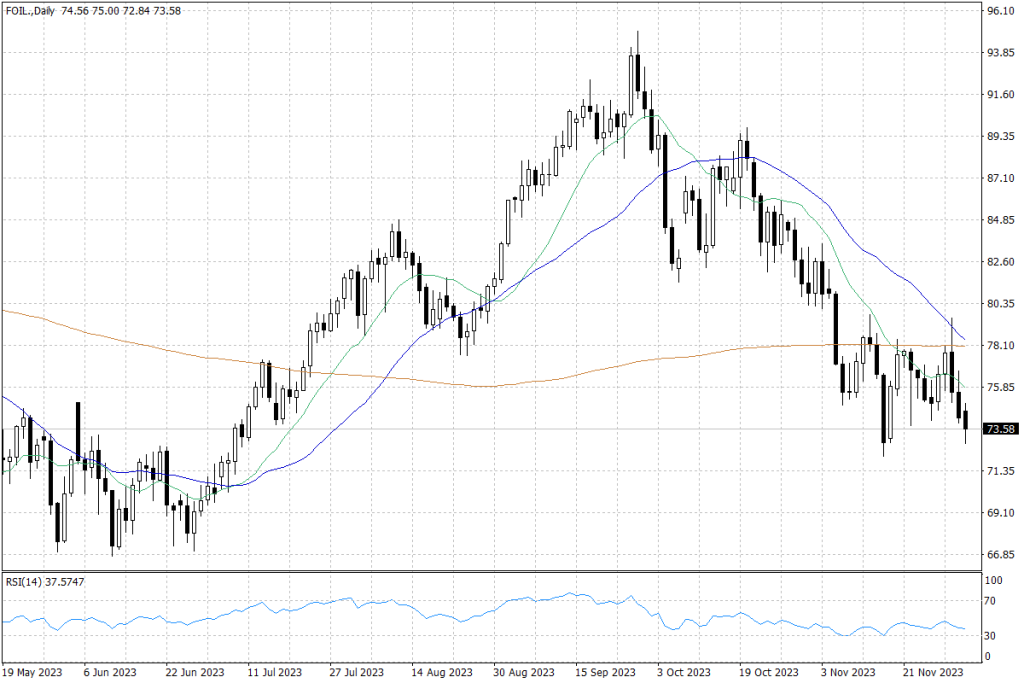Click the 15 Sep 2023 date label

(607, 672)
